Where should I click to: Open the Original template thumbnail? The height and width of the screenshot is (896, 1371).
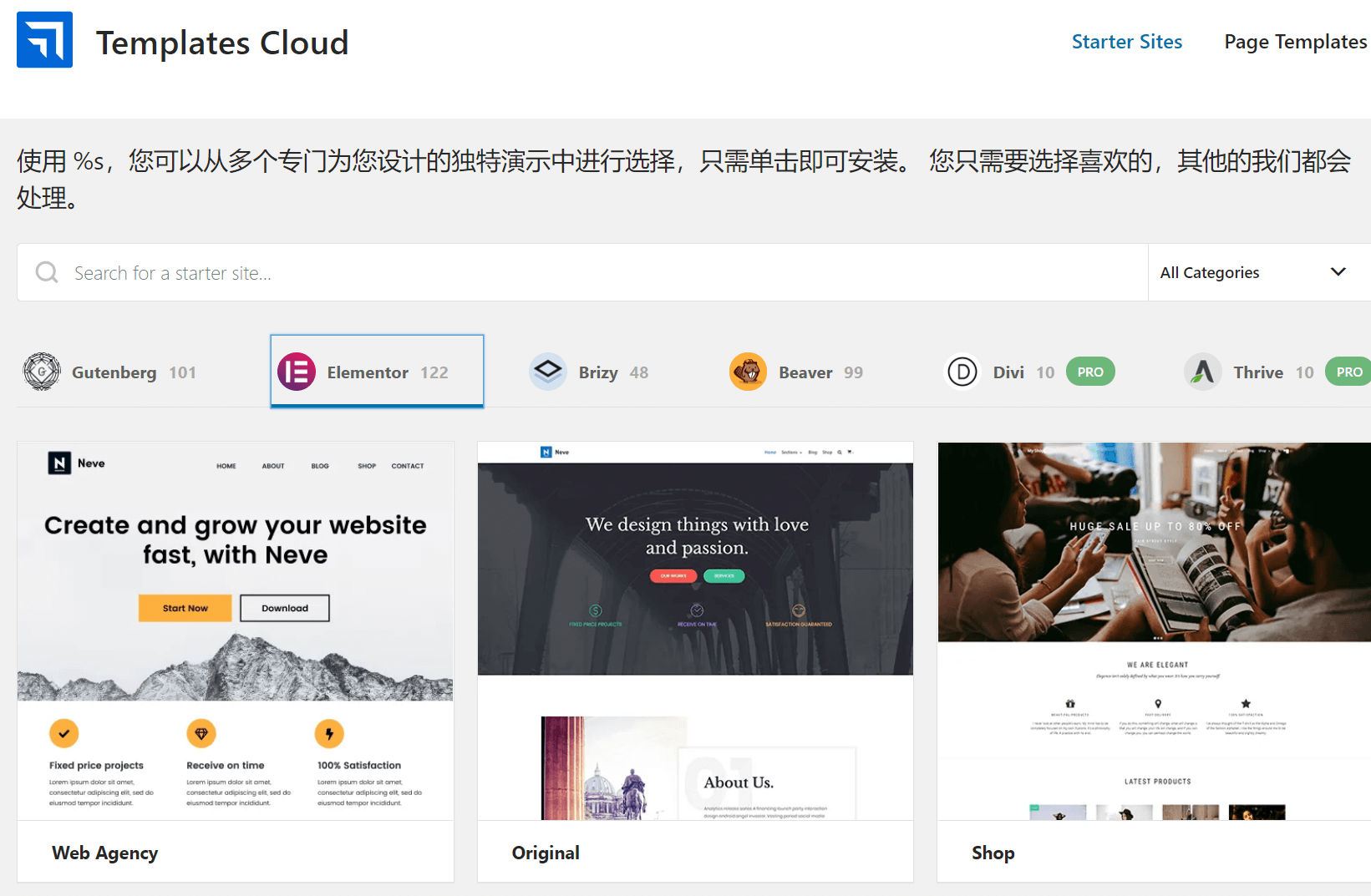pos(695,631)
